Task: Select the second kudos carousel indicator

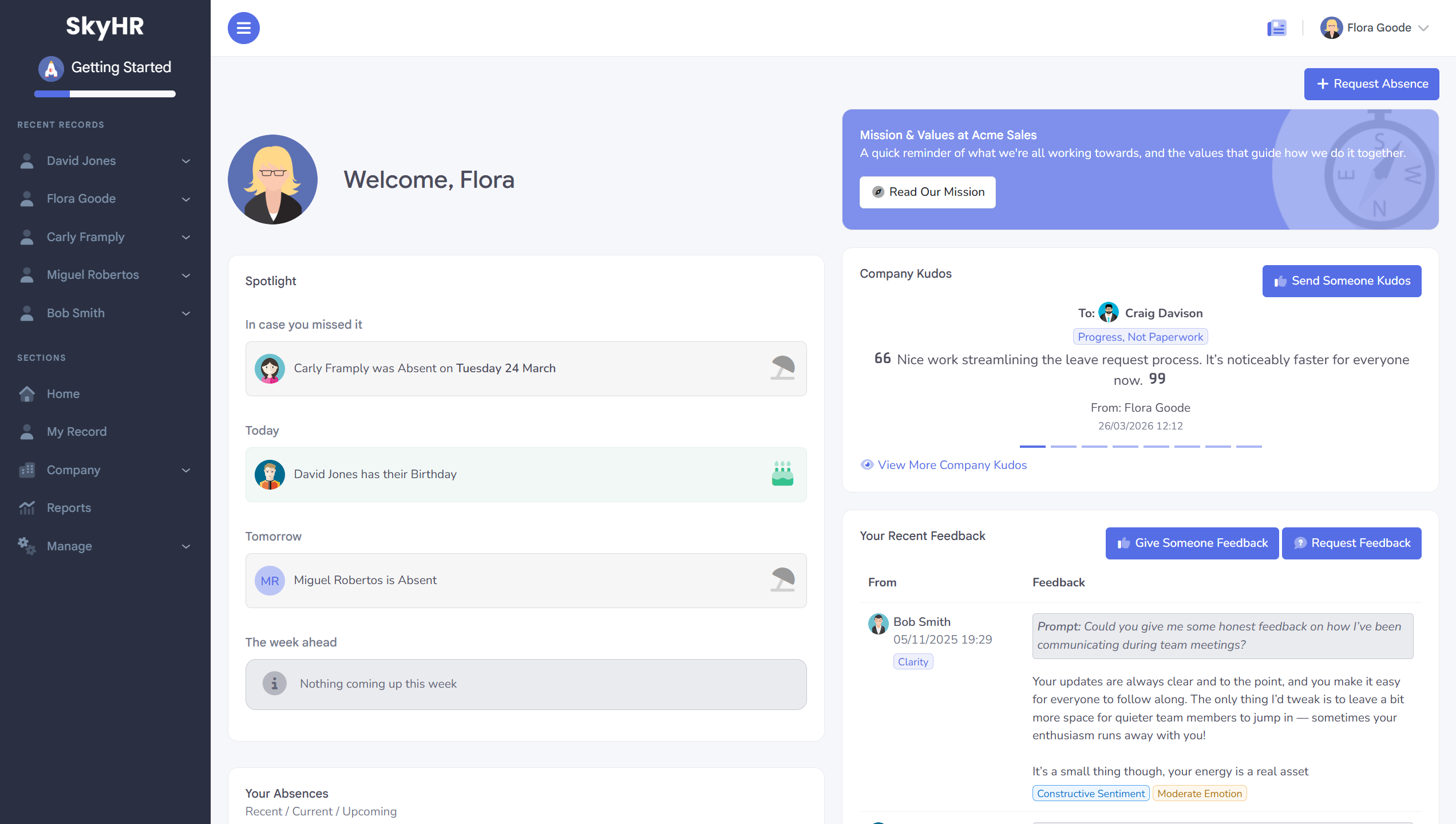Action: (1063, 446)
